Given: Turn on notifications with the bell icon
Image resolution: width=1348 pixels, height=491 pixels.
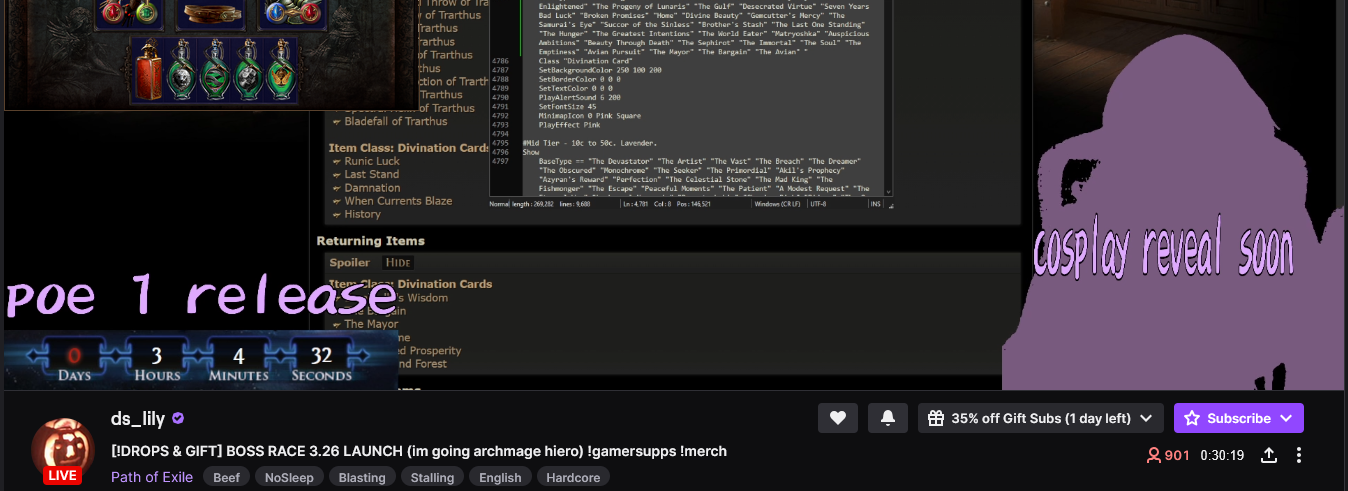Looking at the screenshot, I should (x=887, y=418).
